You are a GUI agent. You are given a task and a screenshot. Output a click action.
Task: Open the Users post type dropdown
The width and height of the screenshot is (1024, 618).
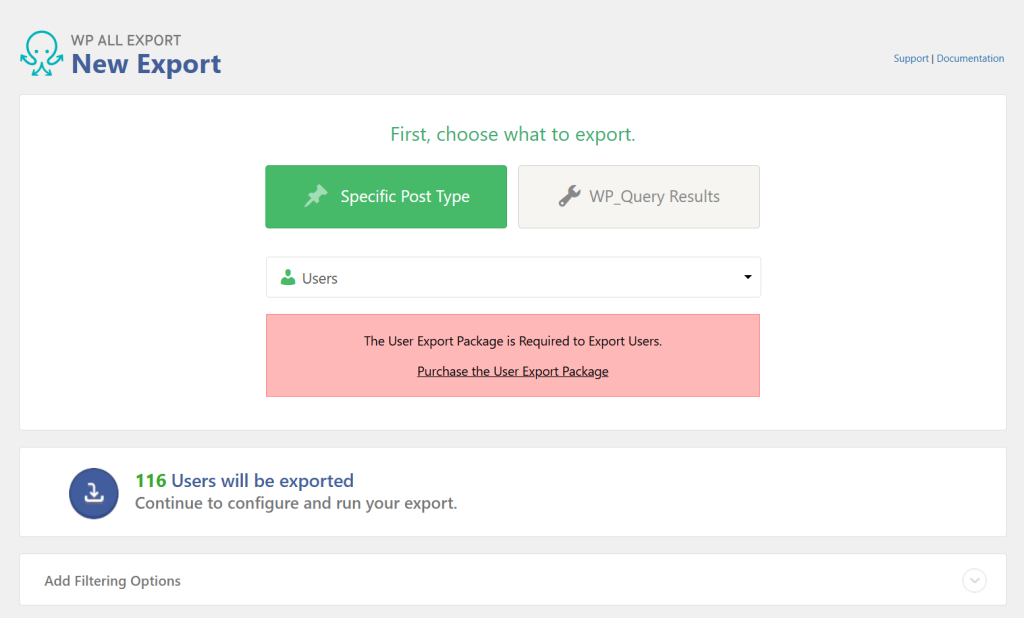pos(512,277)
